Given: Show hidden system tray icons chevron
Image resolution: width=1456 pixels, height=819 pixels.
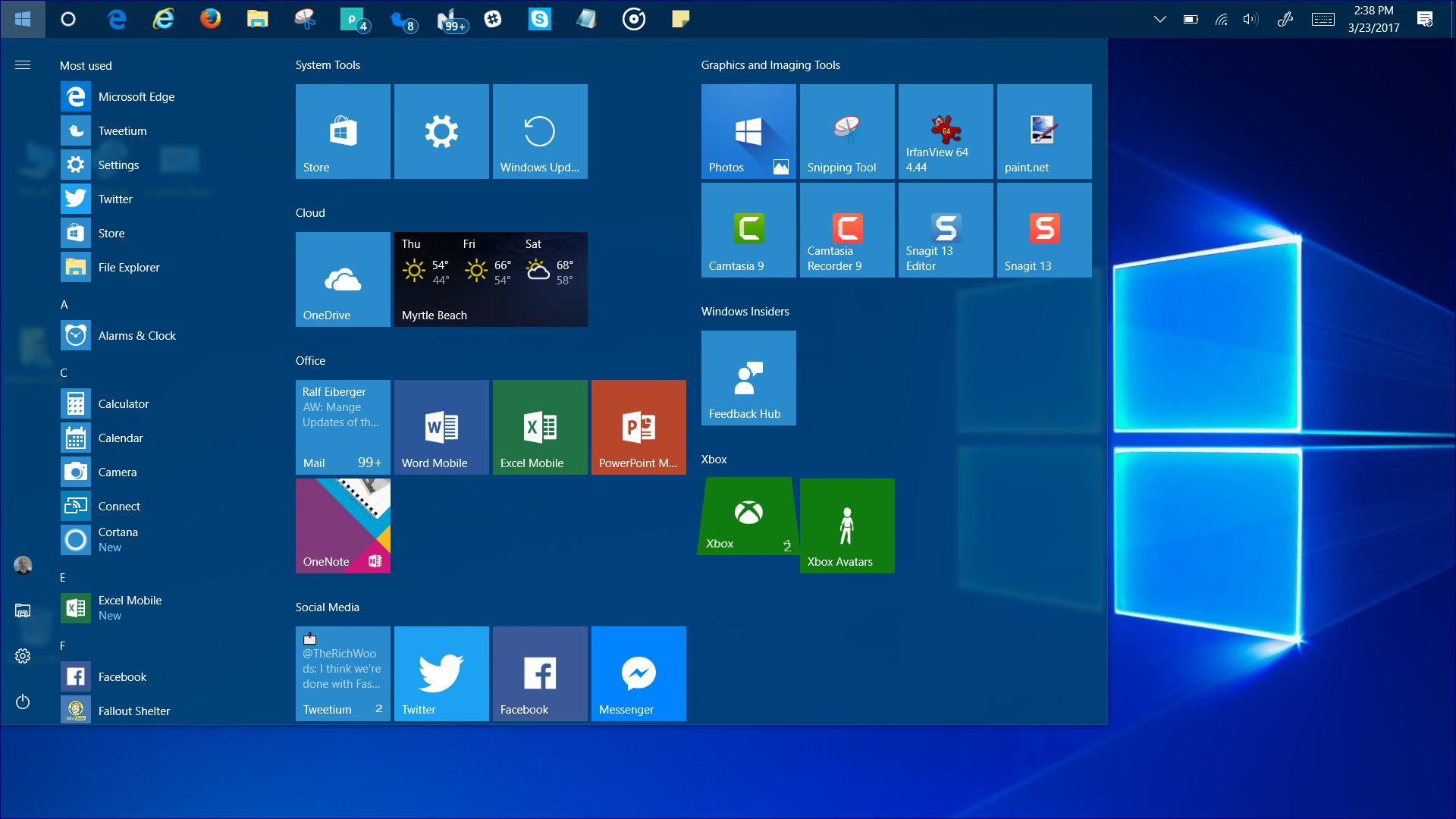Looking at the screenshot, I should pyautogui.click(x=1159, y=20).
